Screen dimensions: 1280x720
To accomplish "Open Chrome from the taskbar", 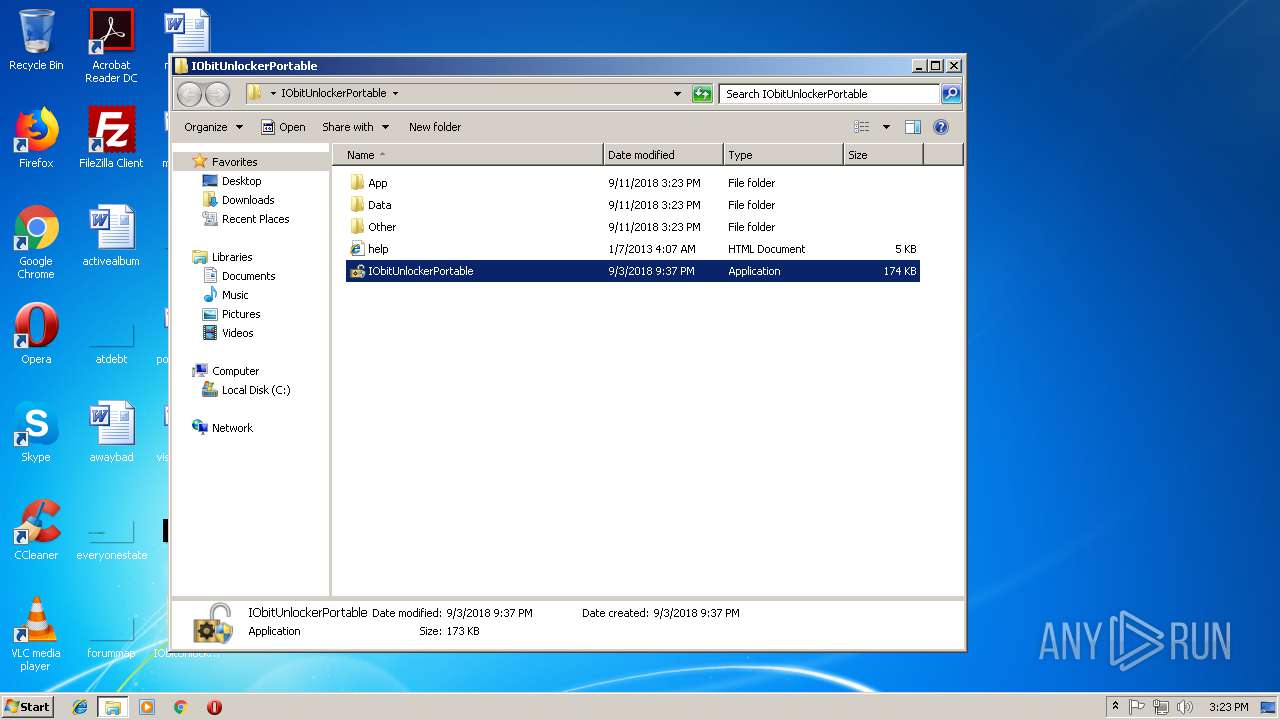I will click(x=180, y=707).
